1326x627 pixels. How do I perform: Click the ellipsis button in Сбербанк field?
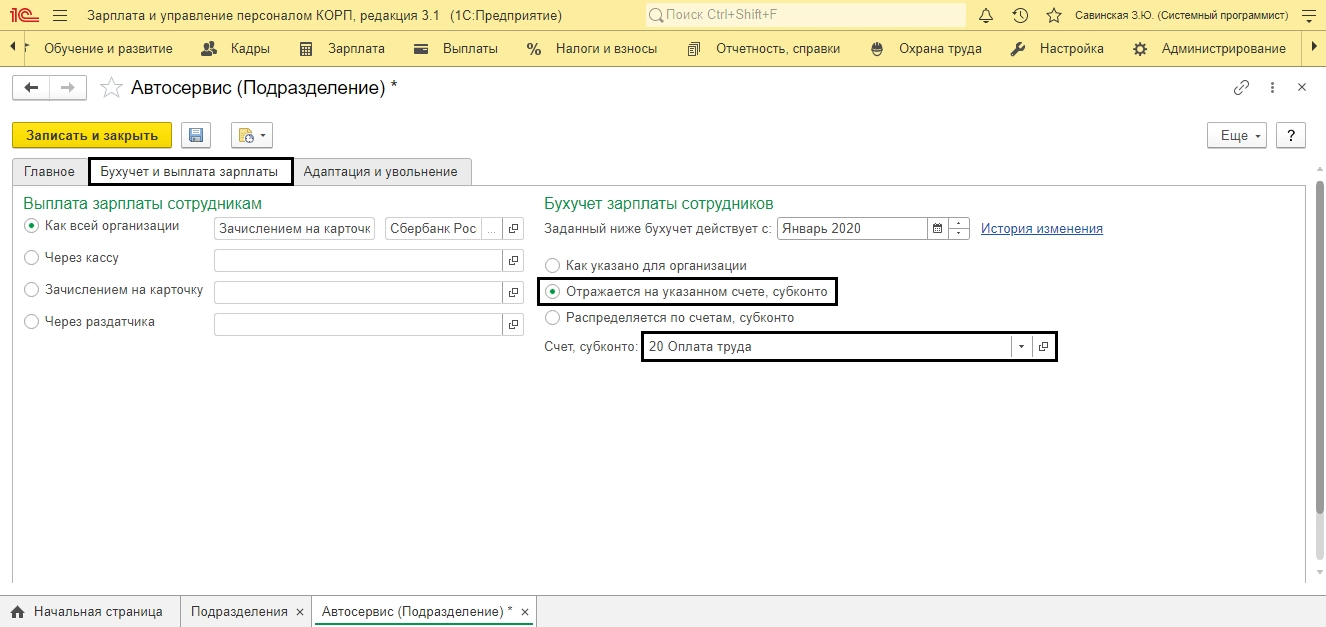491,229
